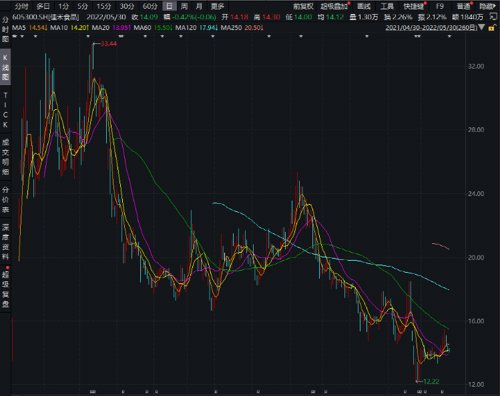Click the pop-out window icon near top right

[x=492, y=17]
